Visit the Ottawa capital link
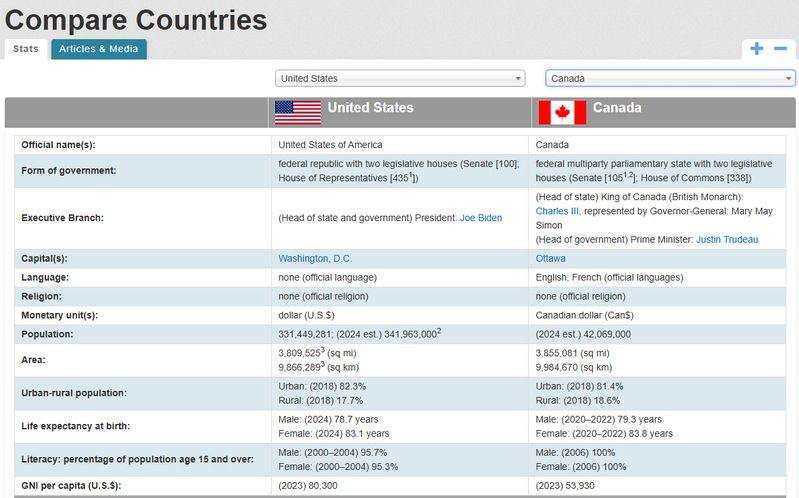This screenshot has height=498, width=799. pos(551,258)
